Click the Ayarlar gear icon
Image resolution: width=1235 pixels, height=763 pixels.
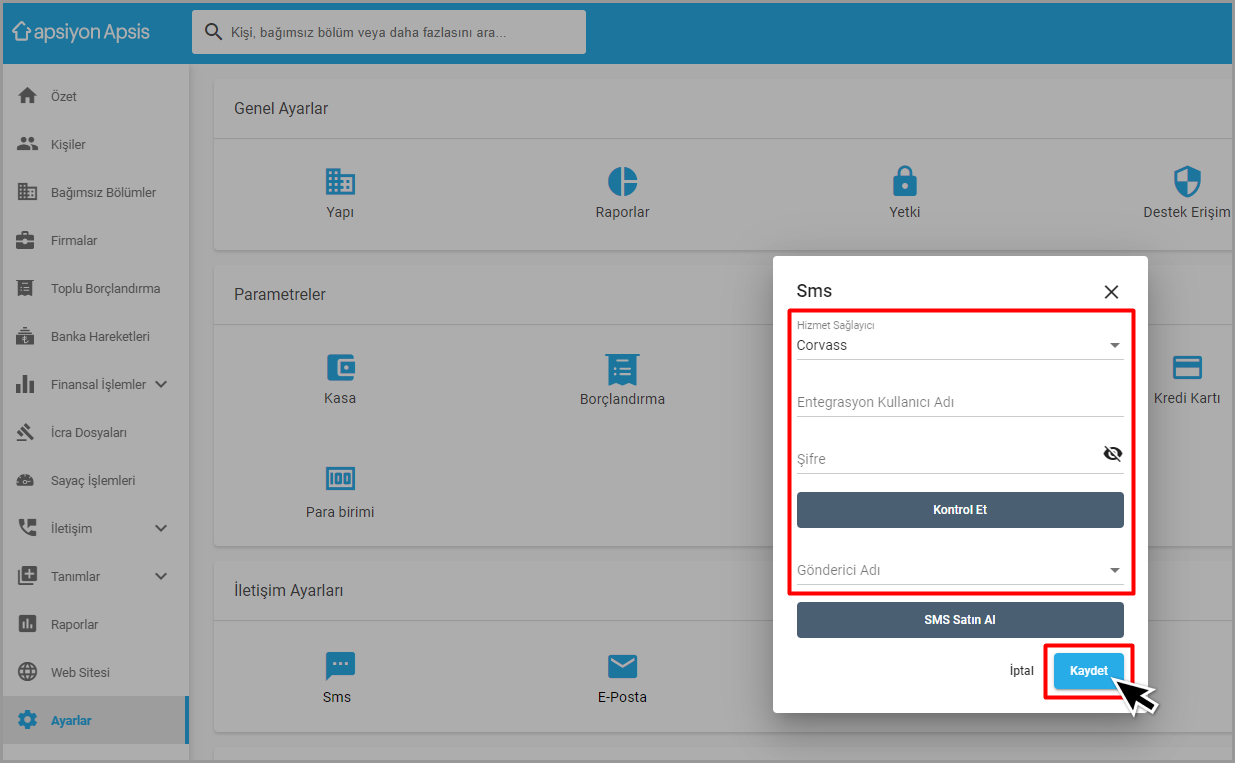(x=27, y=720)
